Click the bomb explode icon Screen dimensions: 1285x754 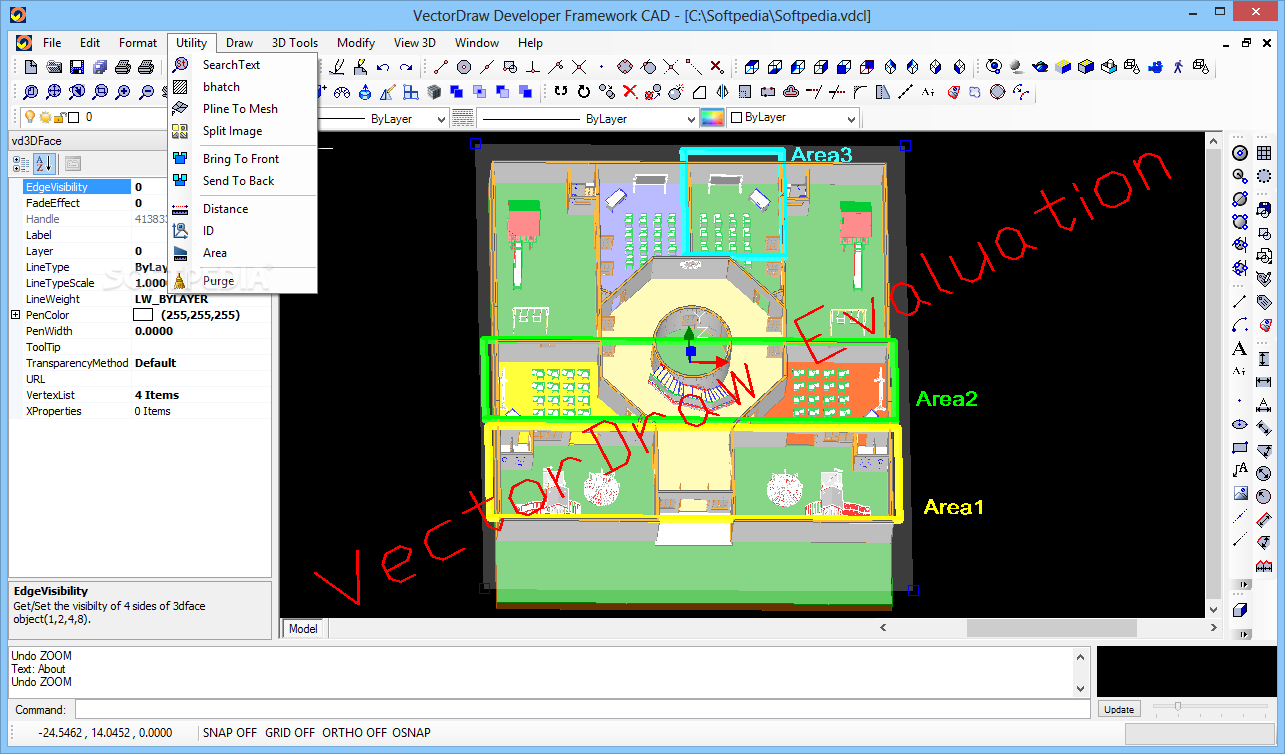(675, 91)
